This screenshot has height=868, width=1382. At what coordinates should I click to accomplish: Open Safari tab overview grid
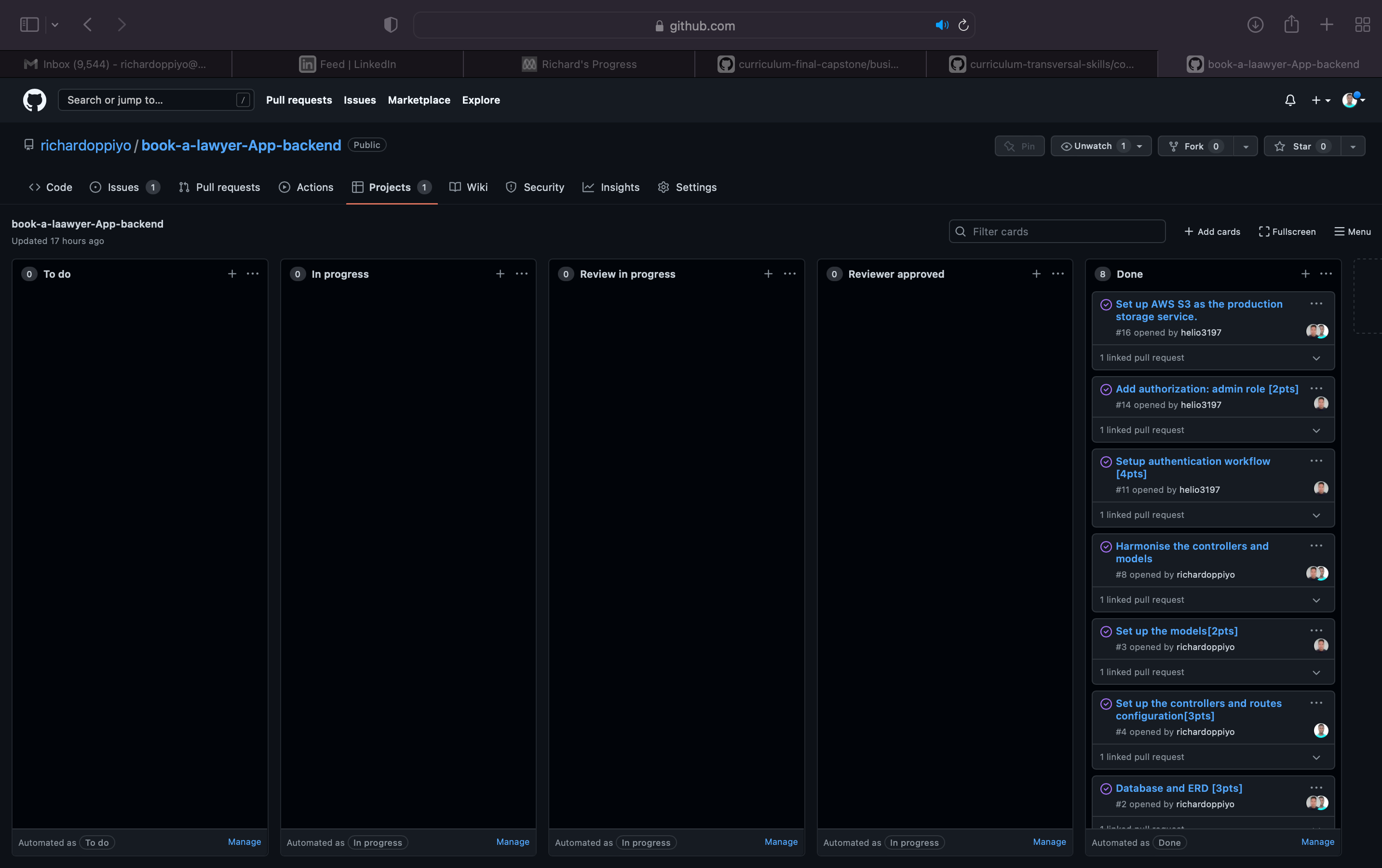1362,25
